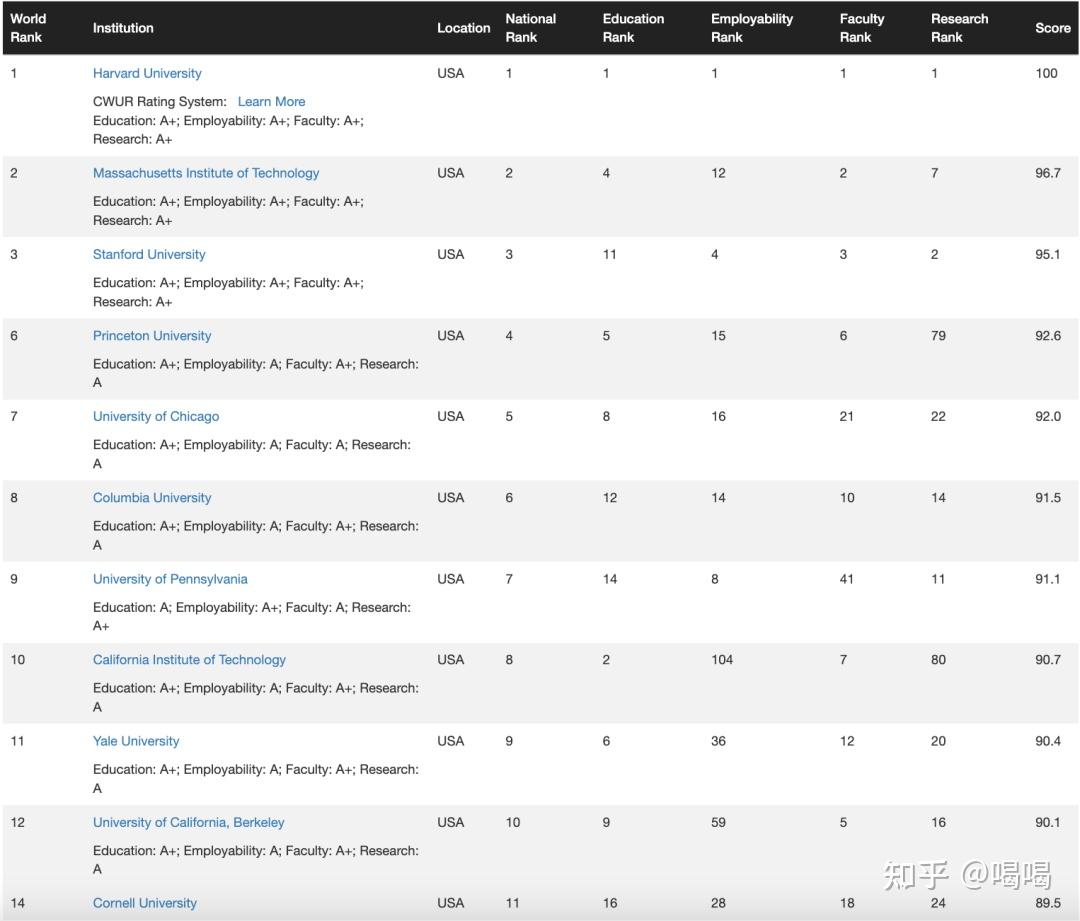Open the Stanford University link
Screen dimensions: 1080x921
click(149, 254)
